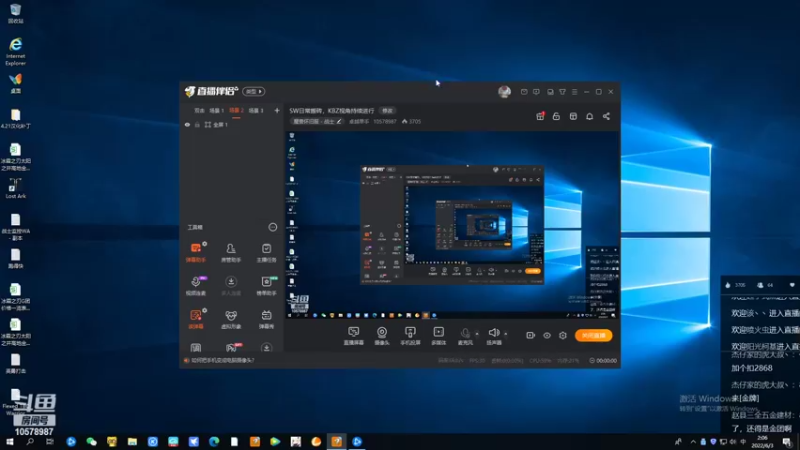Click the share icon

[606, 116]
